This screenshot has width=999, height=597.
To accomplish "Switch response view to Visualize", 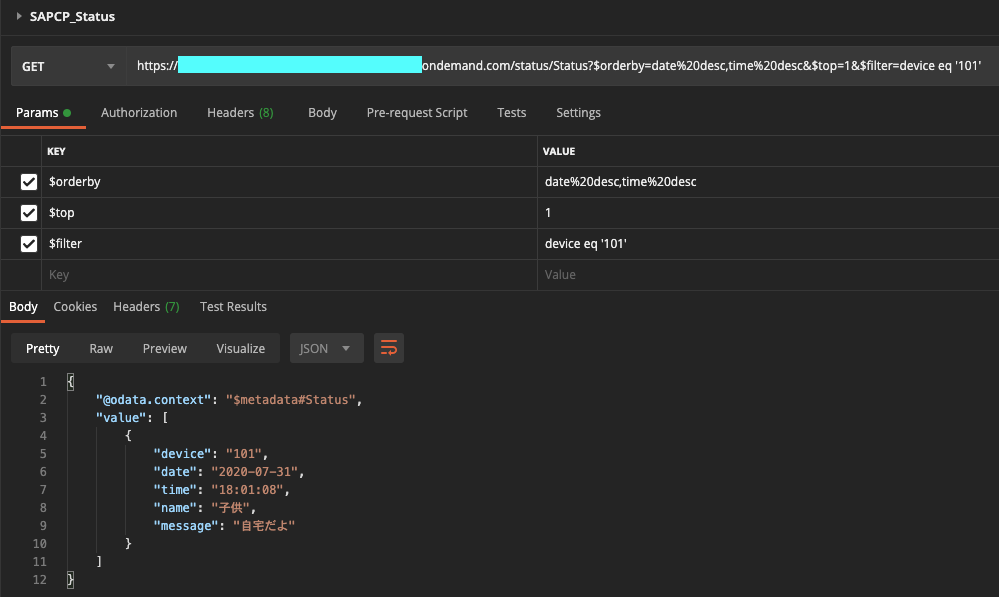I will pos(240,349).
